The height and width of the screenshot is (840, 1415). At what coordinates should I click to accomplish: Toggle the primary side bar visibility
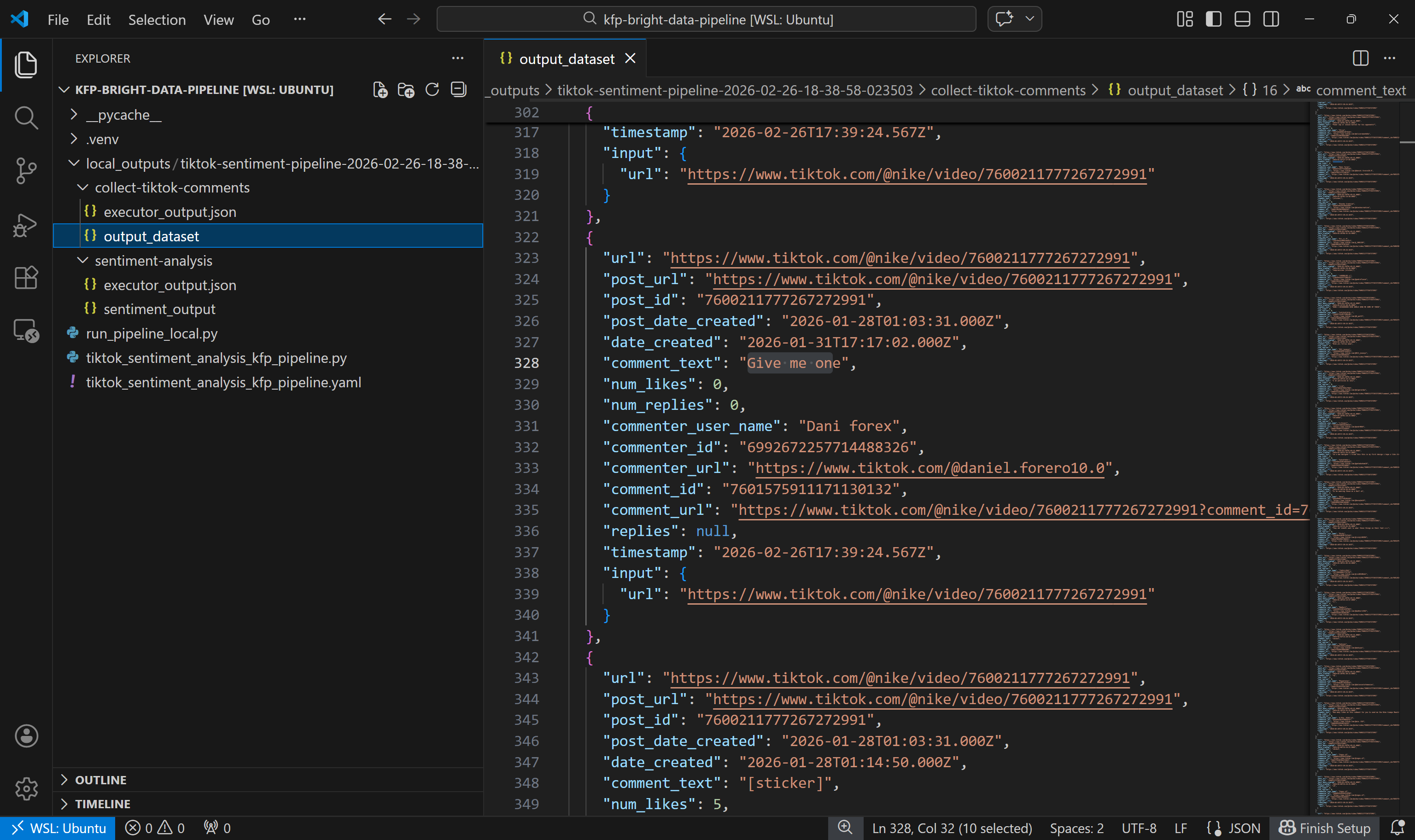coord(1213,19)
